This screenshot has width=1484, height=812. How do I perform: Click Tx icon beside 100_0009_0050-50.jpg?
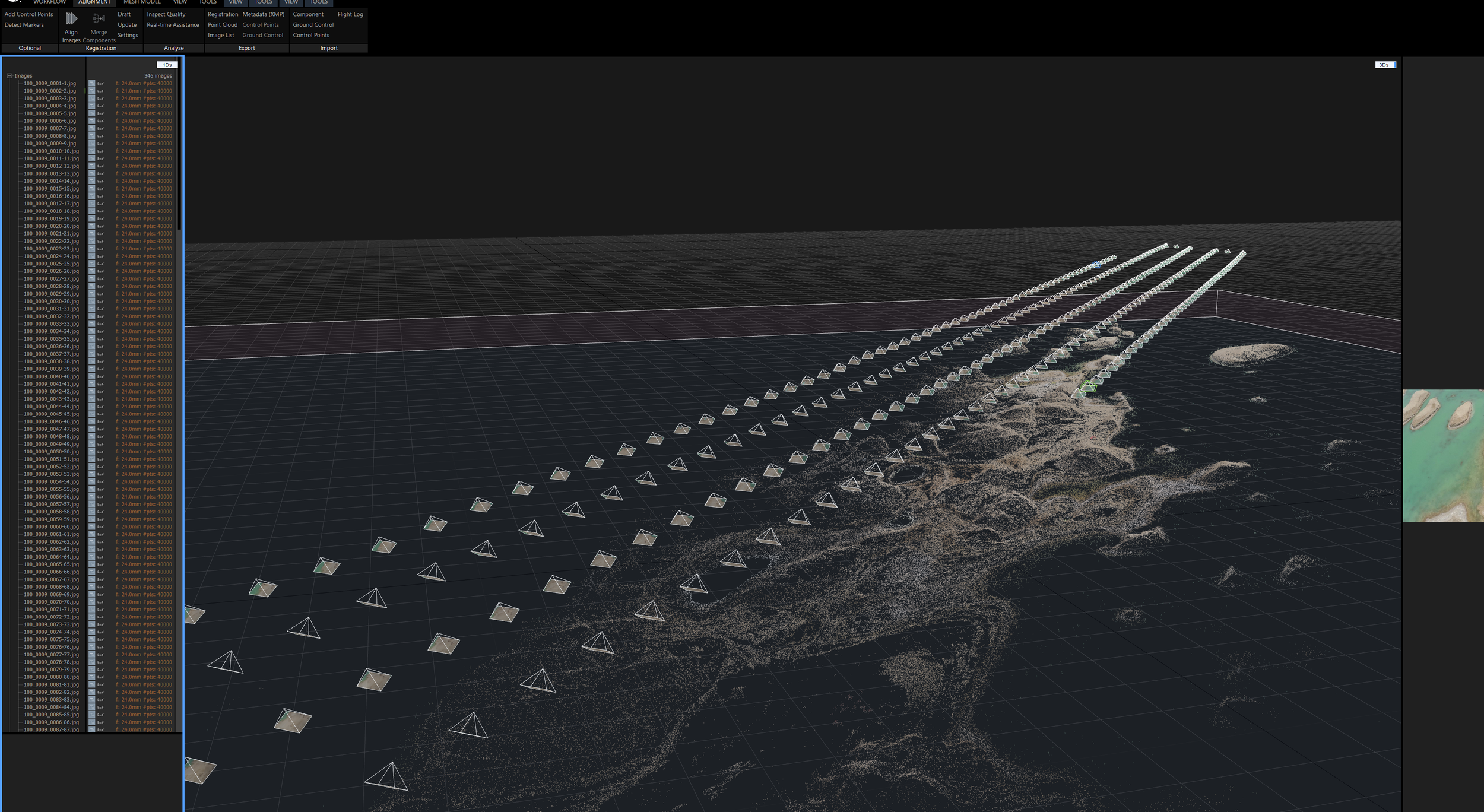point(91,452)
